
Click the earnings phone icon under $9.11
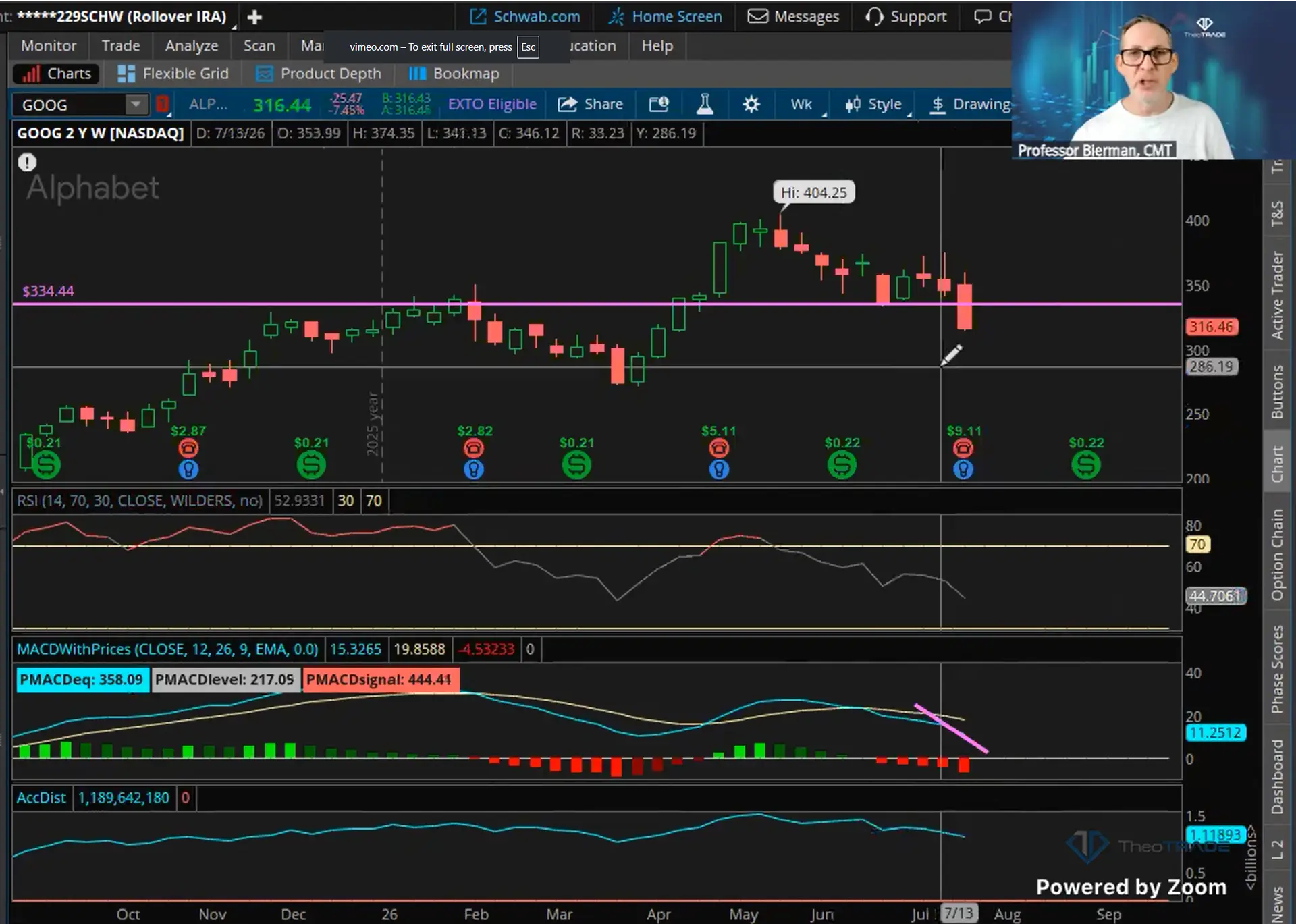tap(963, 448)
